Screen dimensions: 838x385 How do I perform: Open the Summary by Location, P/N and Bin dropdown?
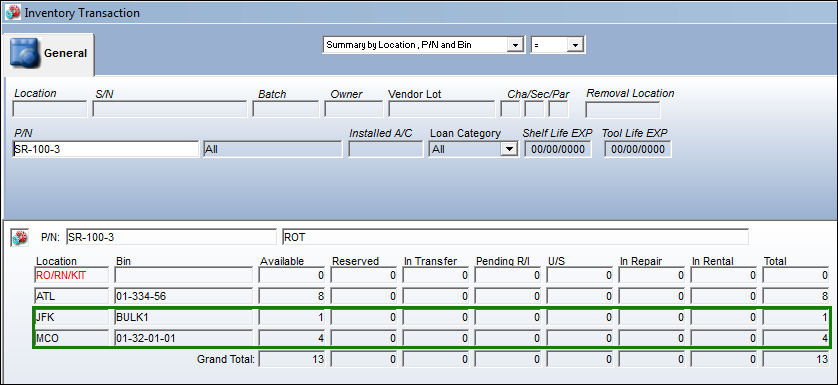pos(515,45)
